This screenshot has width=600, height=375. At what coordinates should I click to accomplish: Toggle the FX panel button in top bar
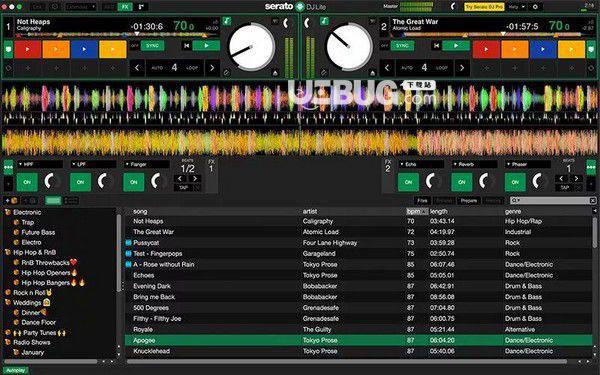(x=125, y=7)
